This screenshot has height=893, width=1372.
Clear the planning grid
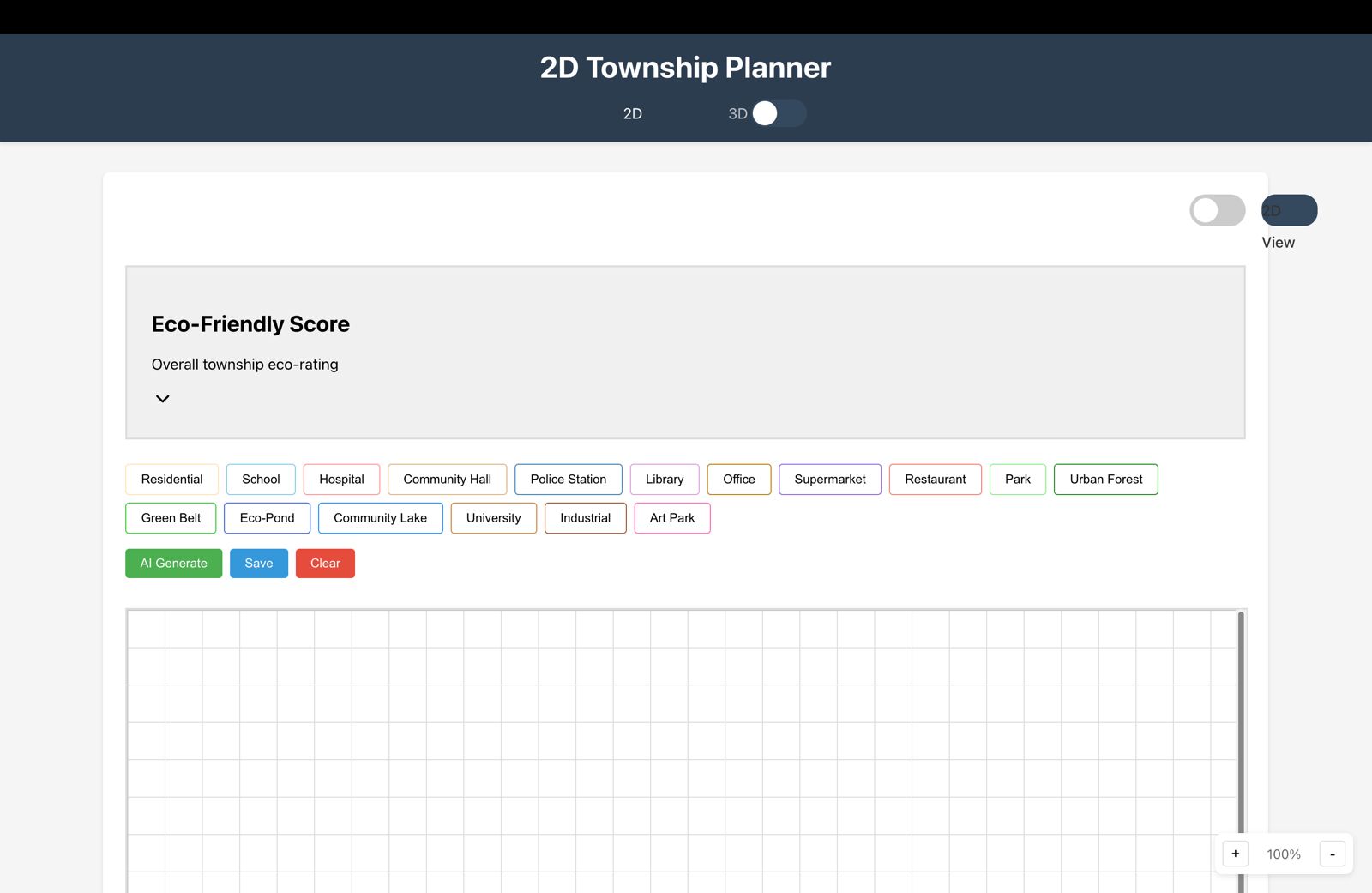pos(325,564)
